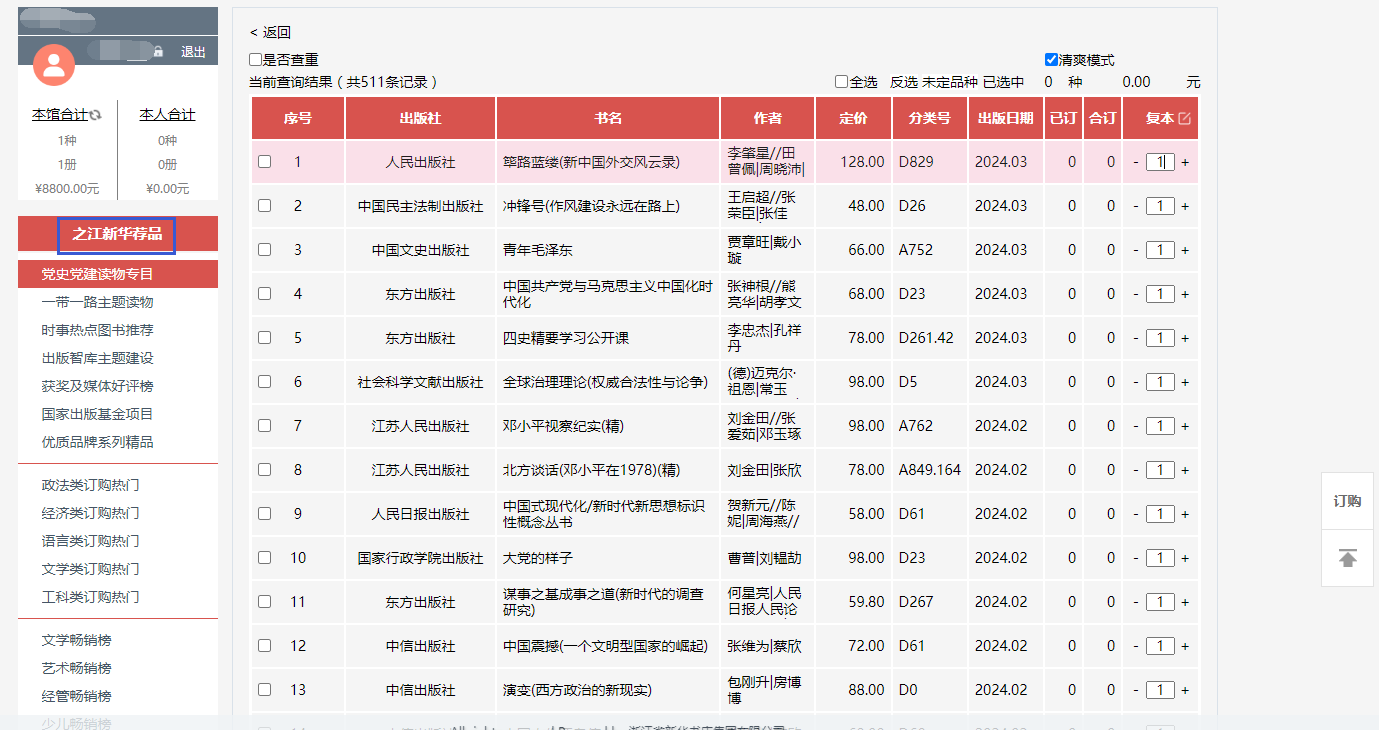Click 反选 to invert selection
The width and height of the screenshot is (1379, 730).
click(904, 82)
